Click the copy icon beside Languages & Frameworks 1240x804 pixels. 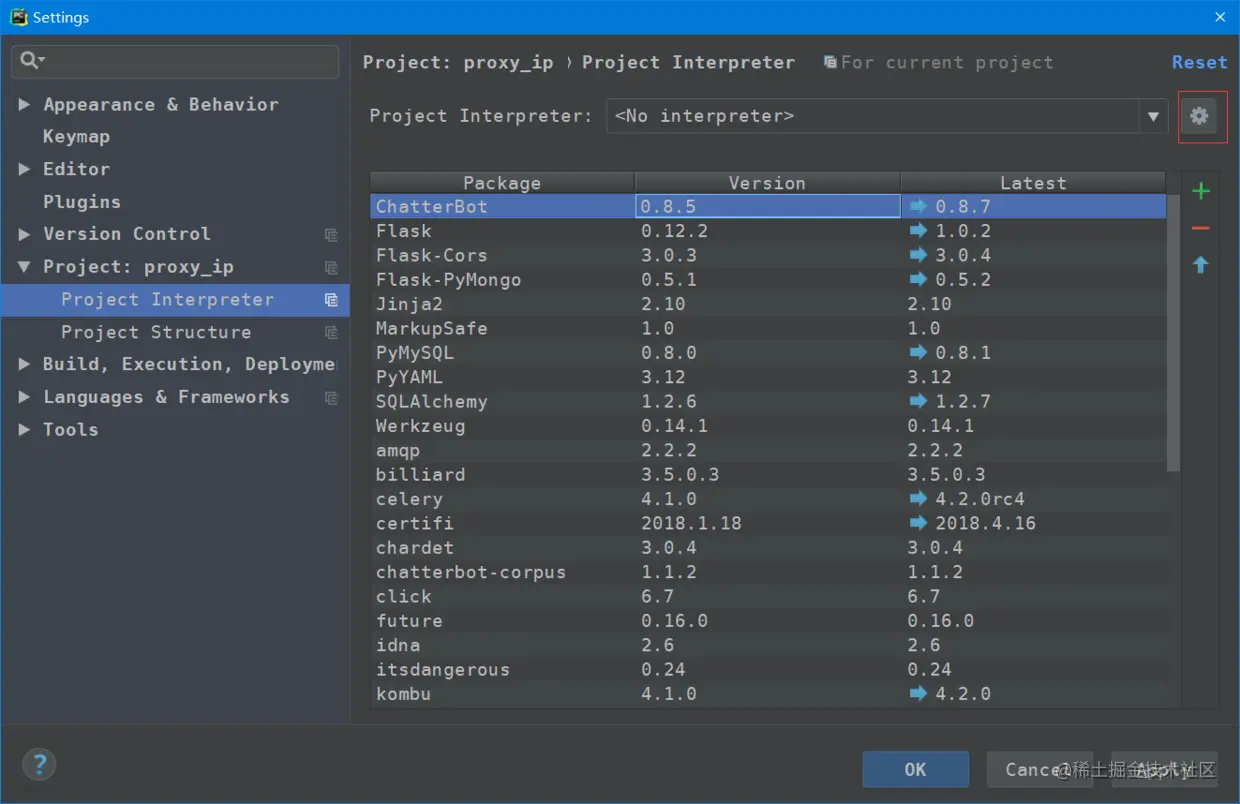coord(331,398)
